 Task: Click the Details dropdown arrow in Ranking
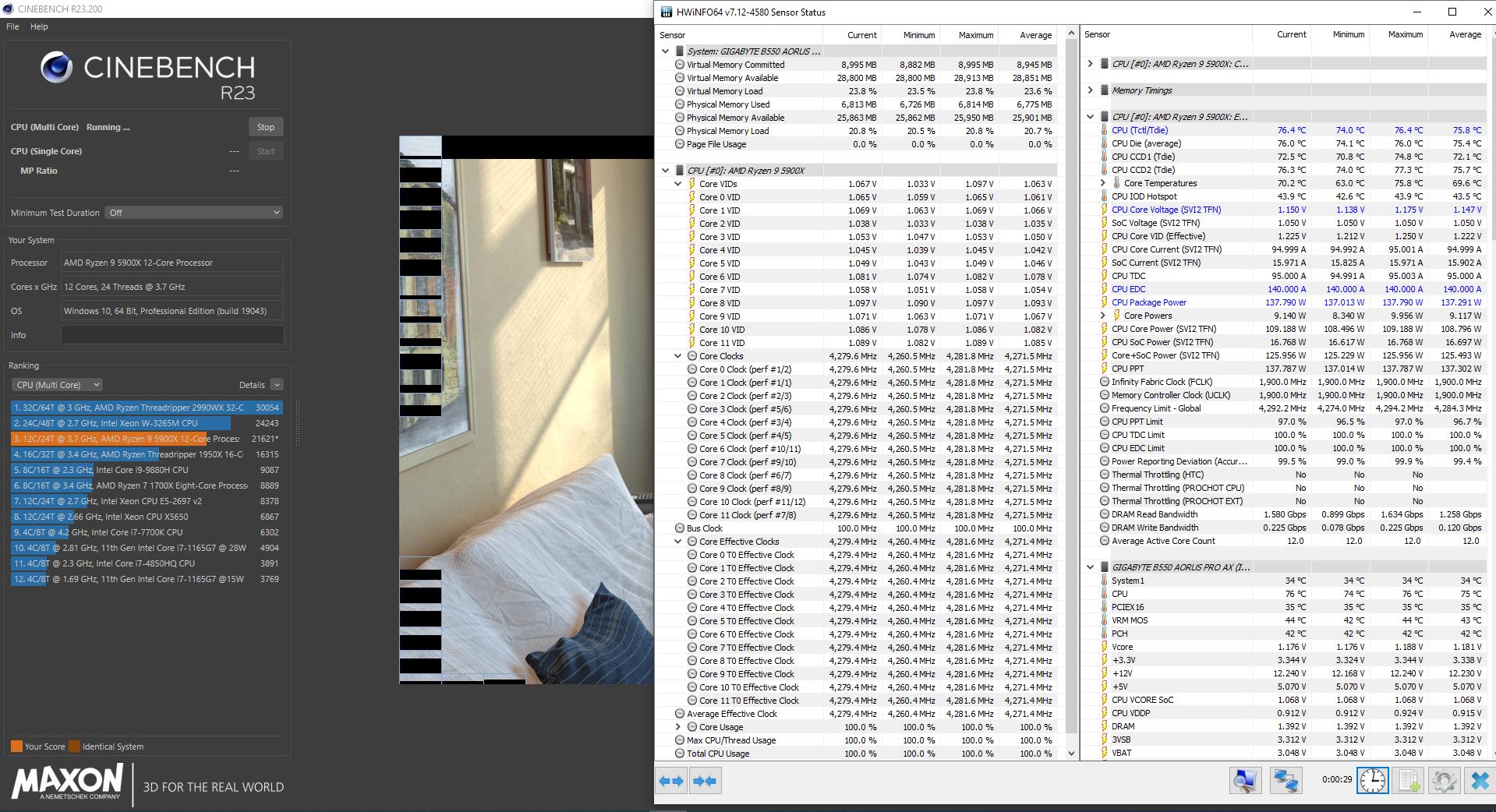[x=277, y=385]
